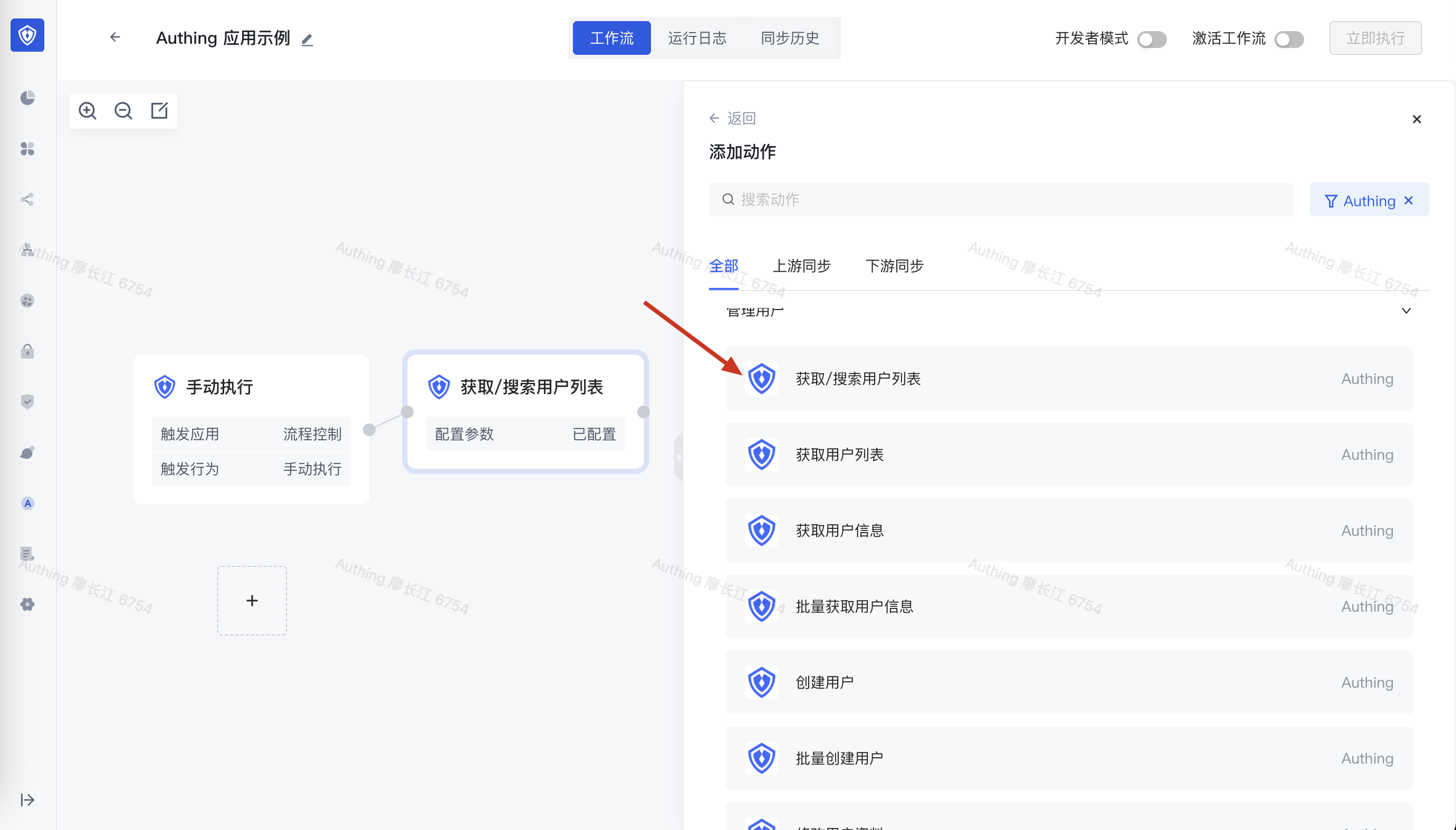Switch to the 运行日志 tab
The width and height of the screenshot is (1456, 830).
[x=697, y=37]
